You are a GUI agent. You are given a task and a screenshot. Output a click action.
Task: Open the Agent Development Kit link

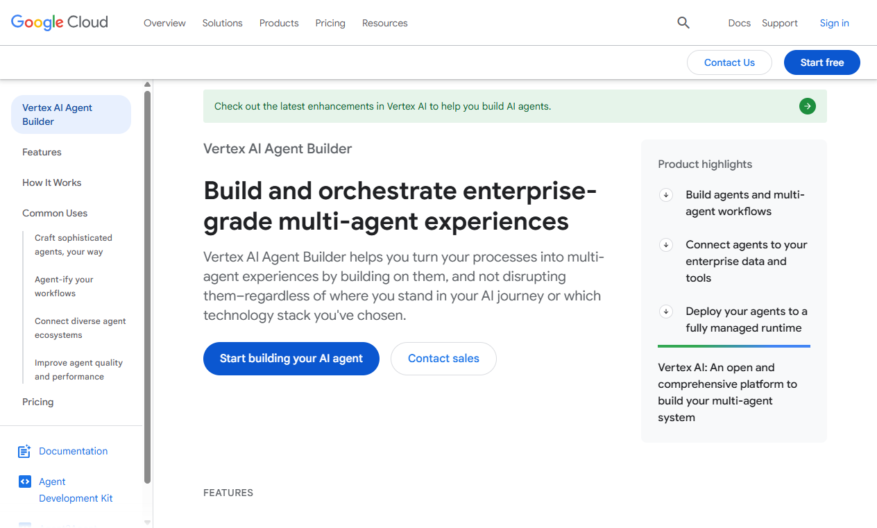76,490
